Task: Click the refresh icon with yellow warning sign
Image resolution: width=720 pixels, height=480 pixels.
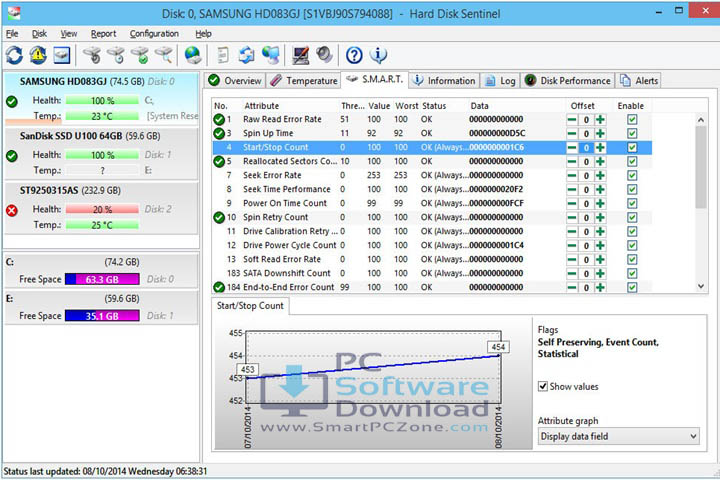Action: [38, 56]
